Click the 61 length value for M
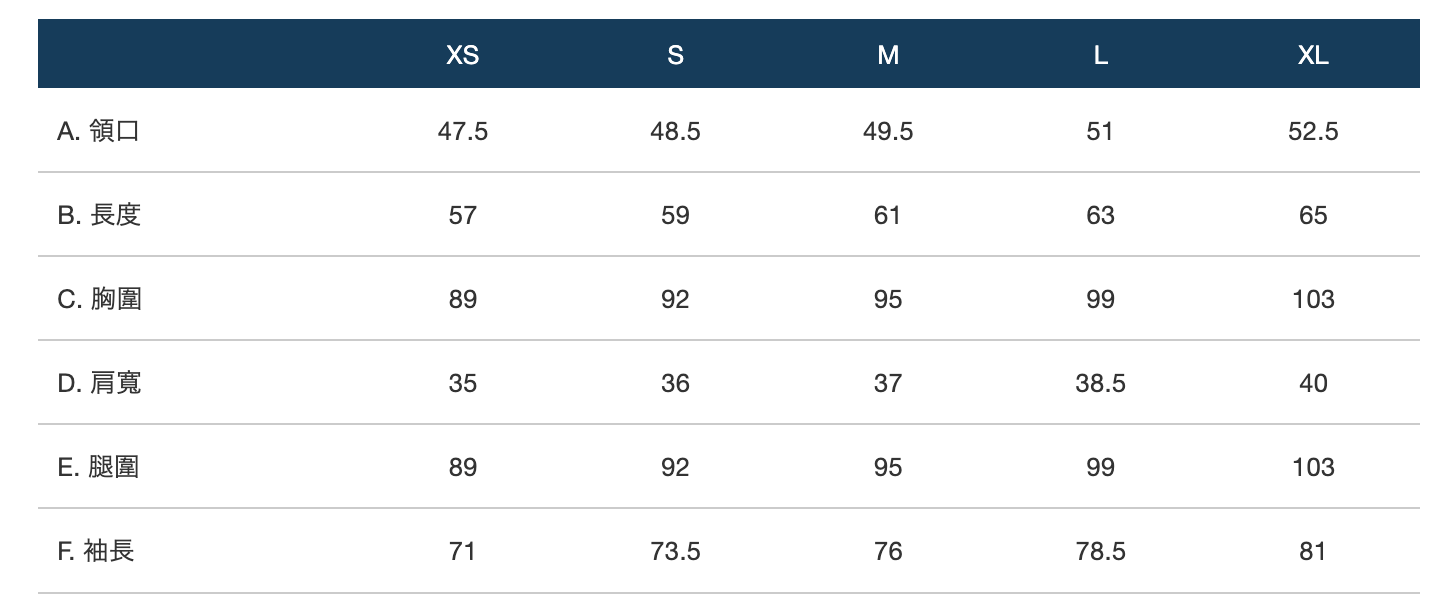This screenshot has height=616, width=1454. point(888,215)
